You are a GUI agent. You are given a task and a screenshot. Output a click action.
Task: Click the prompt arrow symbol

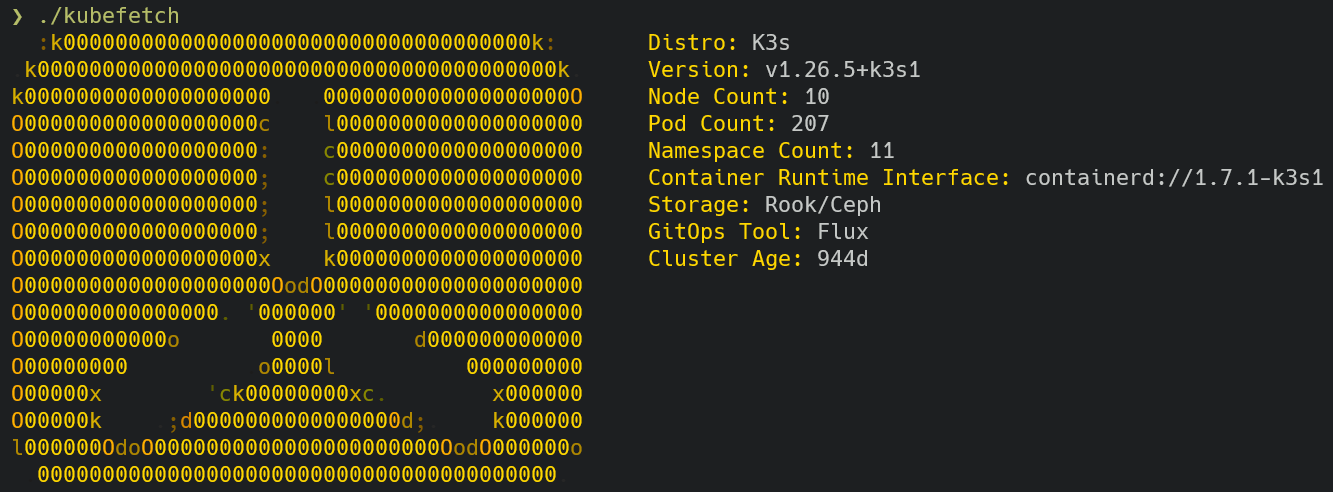point(17,16)
